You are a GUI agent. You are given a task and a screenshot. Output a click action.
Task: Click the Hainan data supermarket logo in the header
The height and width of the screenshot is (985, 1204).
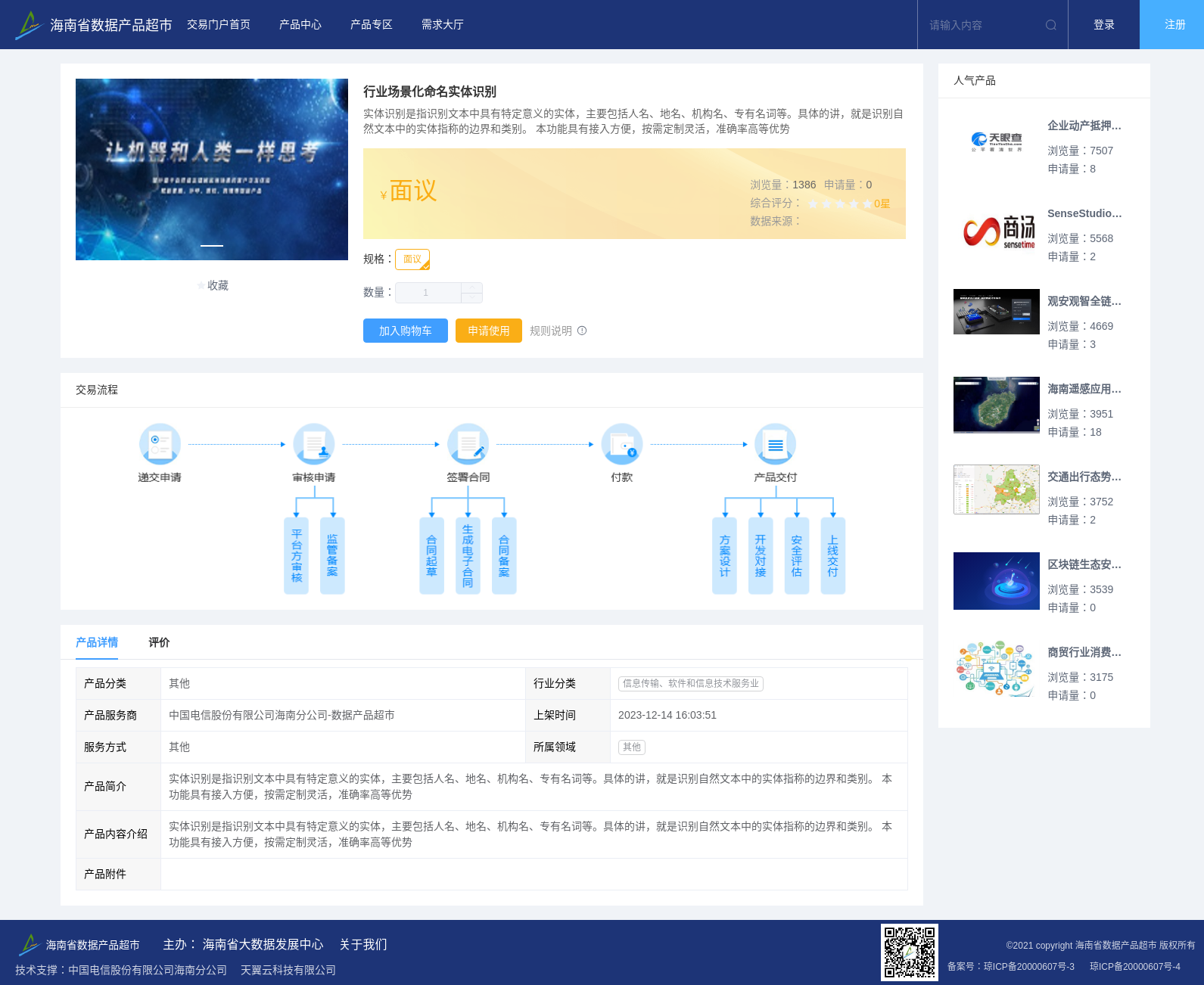click(x=28, y=25)
